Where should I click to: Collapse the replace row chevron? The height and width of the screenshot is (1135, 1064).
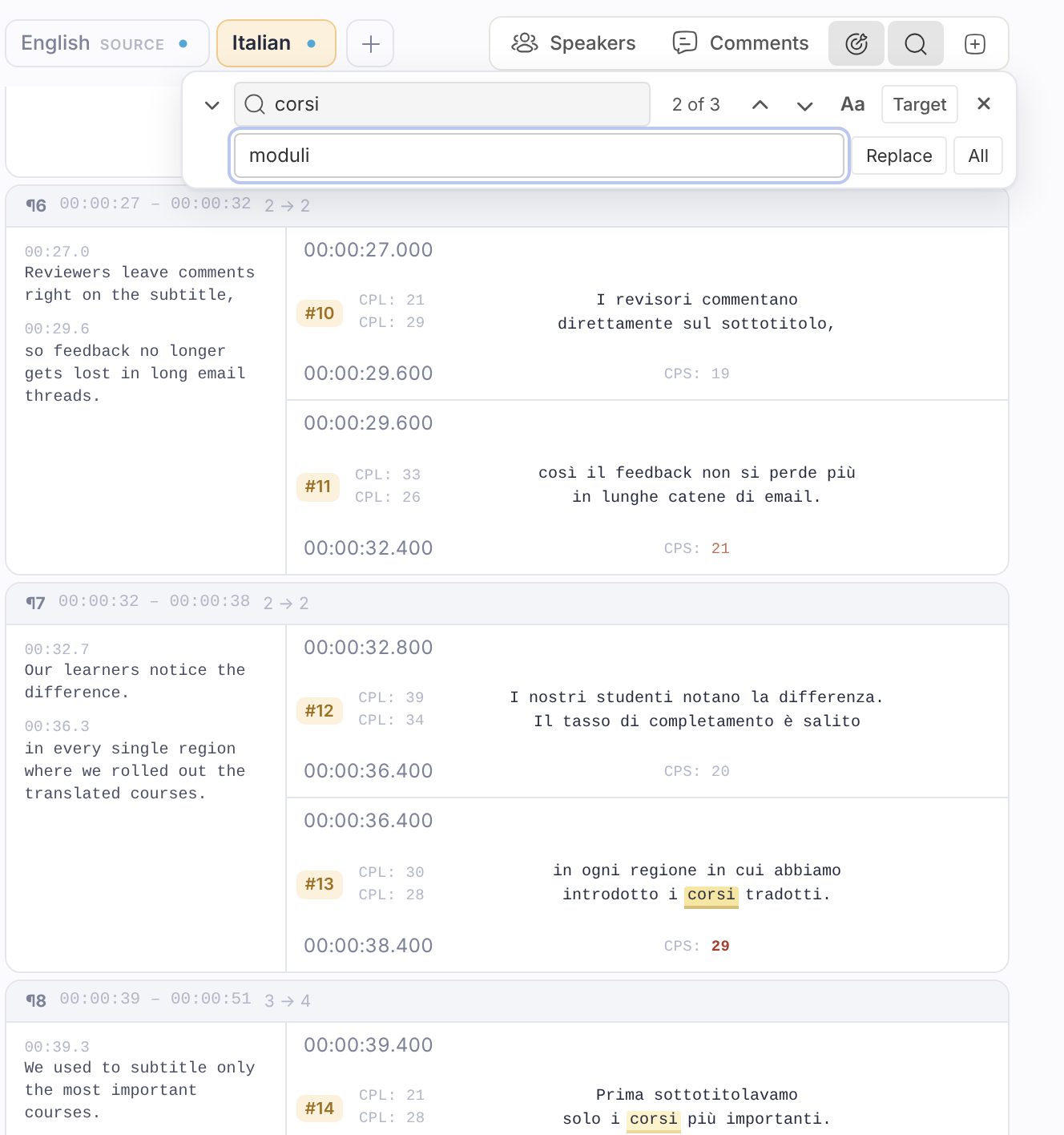click(212, 105)
